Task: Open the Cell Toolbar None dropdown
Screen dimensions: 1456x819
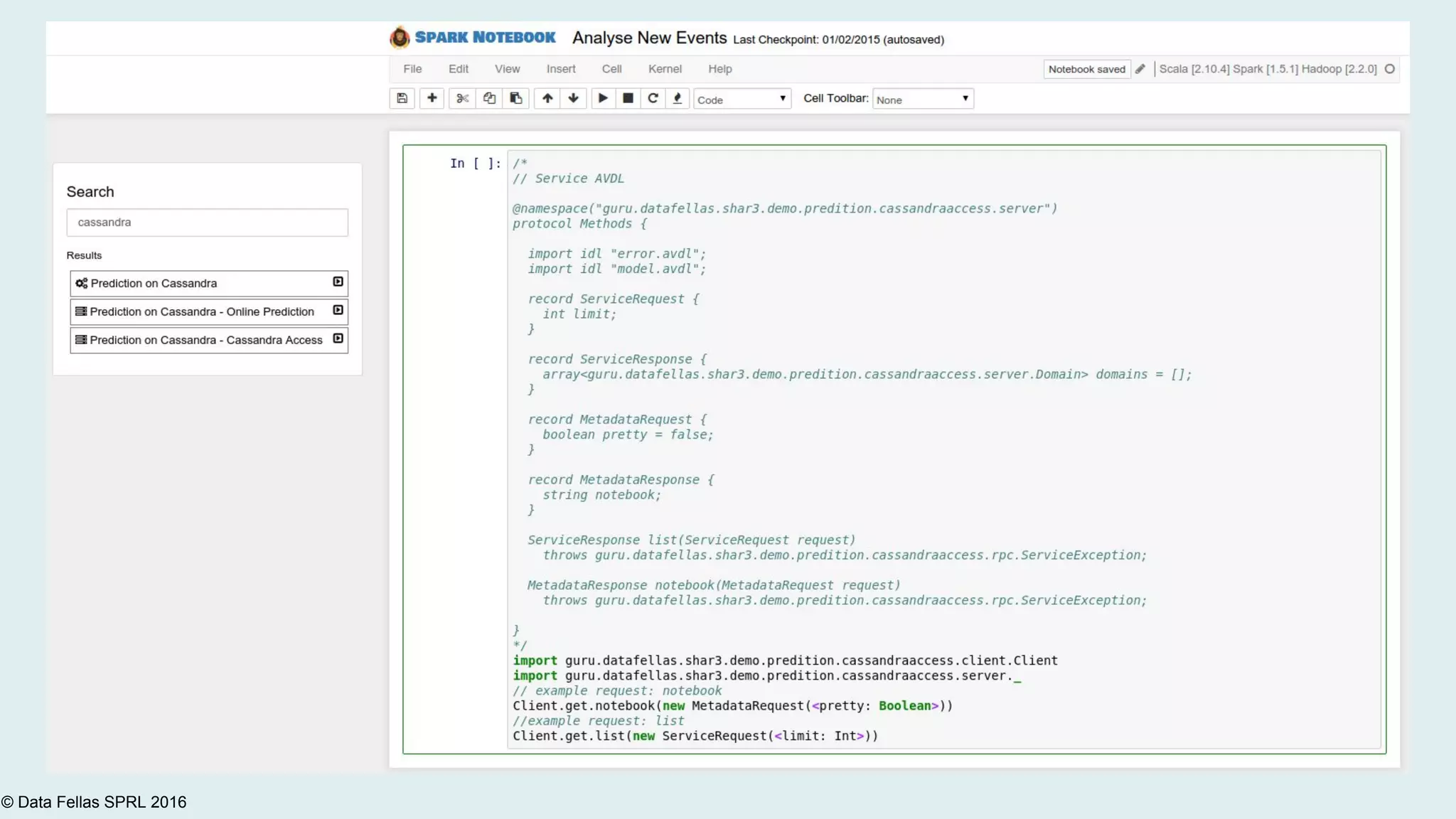Action: click(922, 100)
